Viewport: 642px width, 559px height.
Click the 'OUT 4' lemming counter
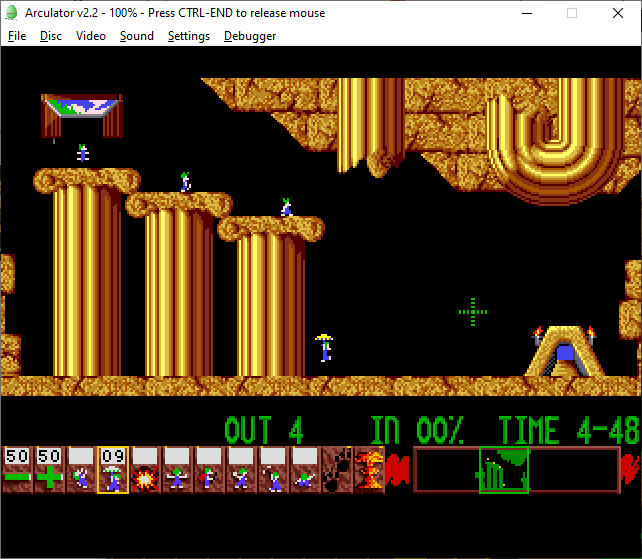point(264,430)
